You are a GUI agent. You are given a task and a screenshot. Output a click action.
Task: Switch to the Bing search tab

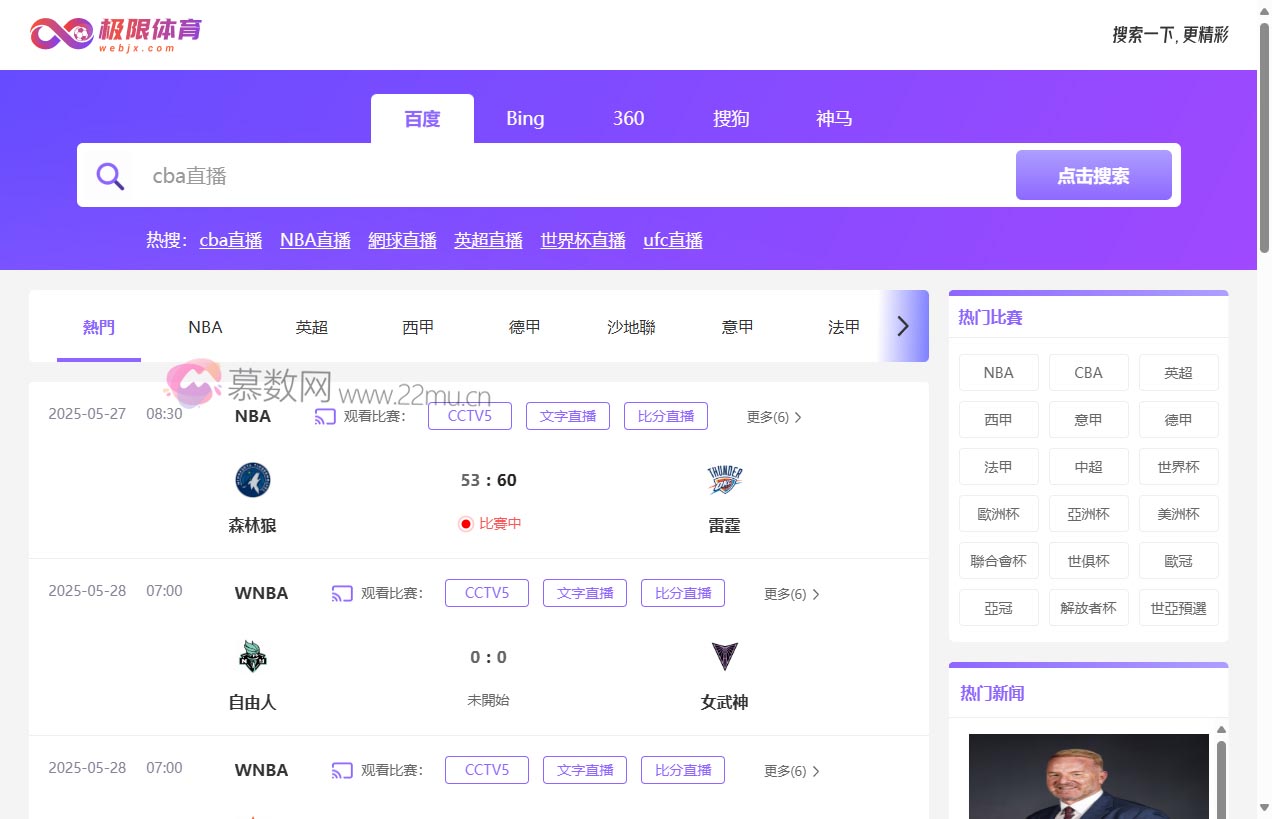(x=525, y=118)
